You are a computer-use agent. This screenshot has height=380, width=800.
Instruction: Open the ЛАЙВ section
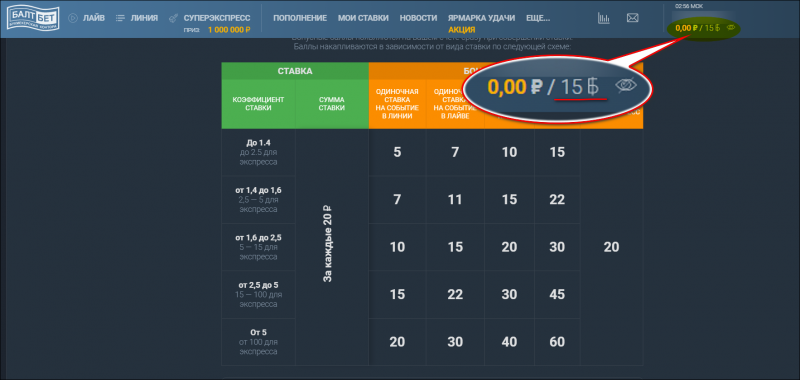94,18
